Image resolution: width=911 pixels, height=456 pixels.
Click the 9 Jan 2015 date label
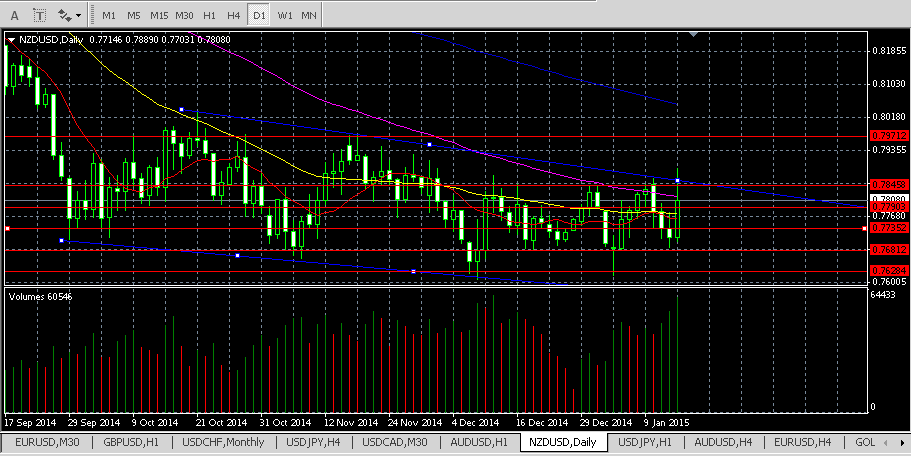pos(666,422)
